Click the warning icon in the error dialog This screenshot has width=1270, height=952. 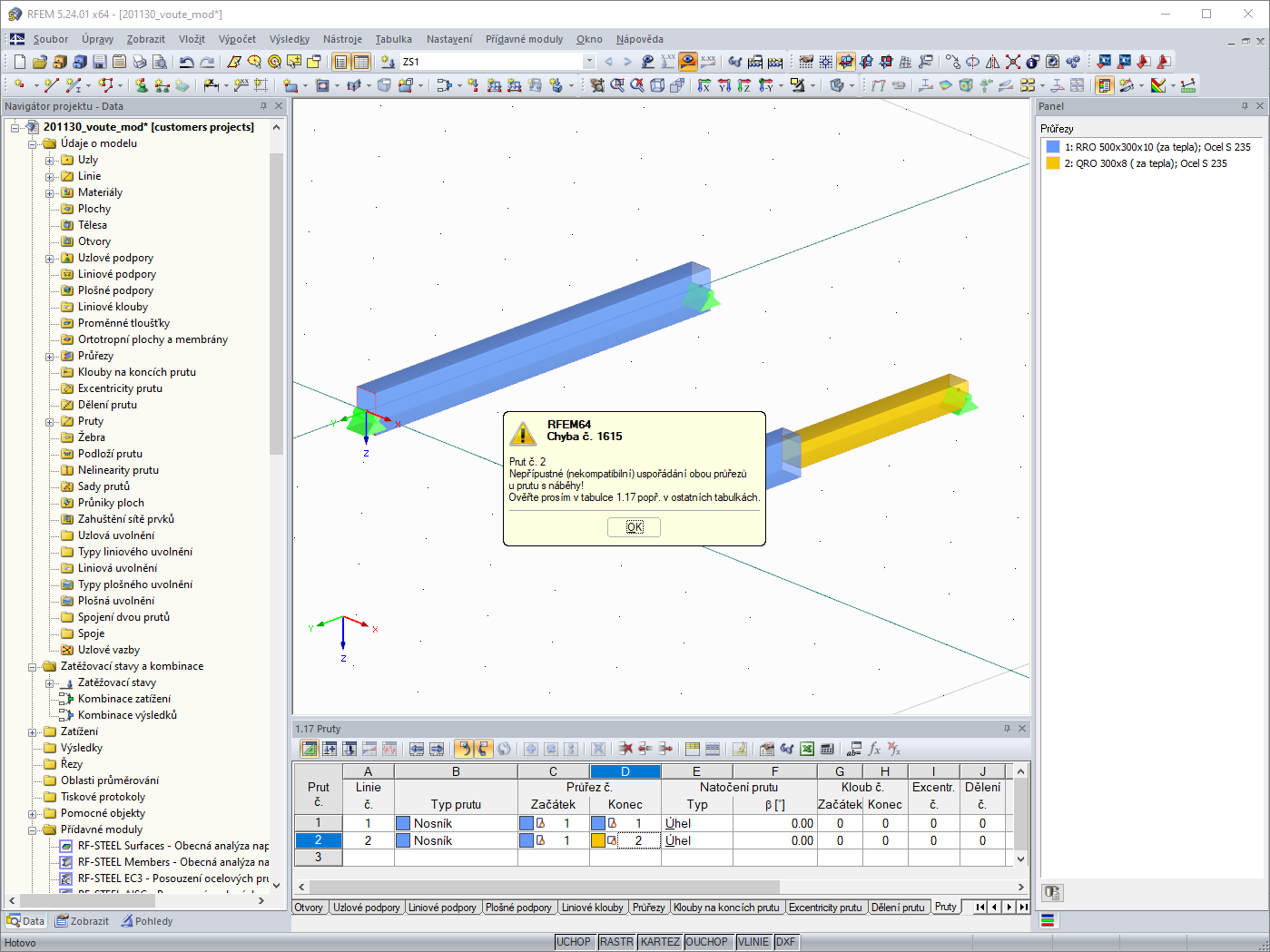[523, 433]
